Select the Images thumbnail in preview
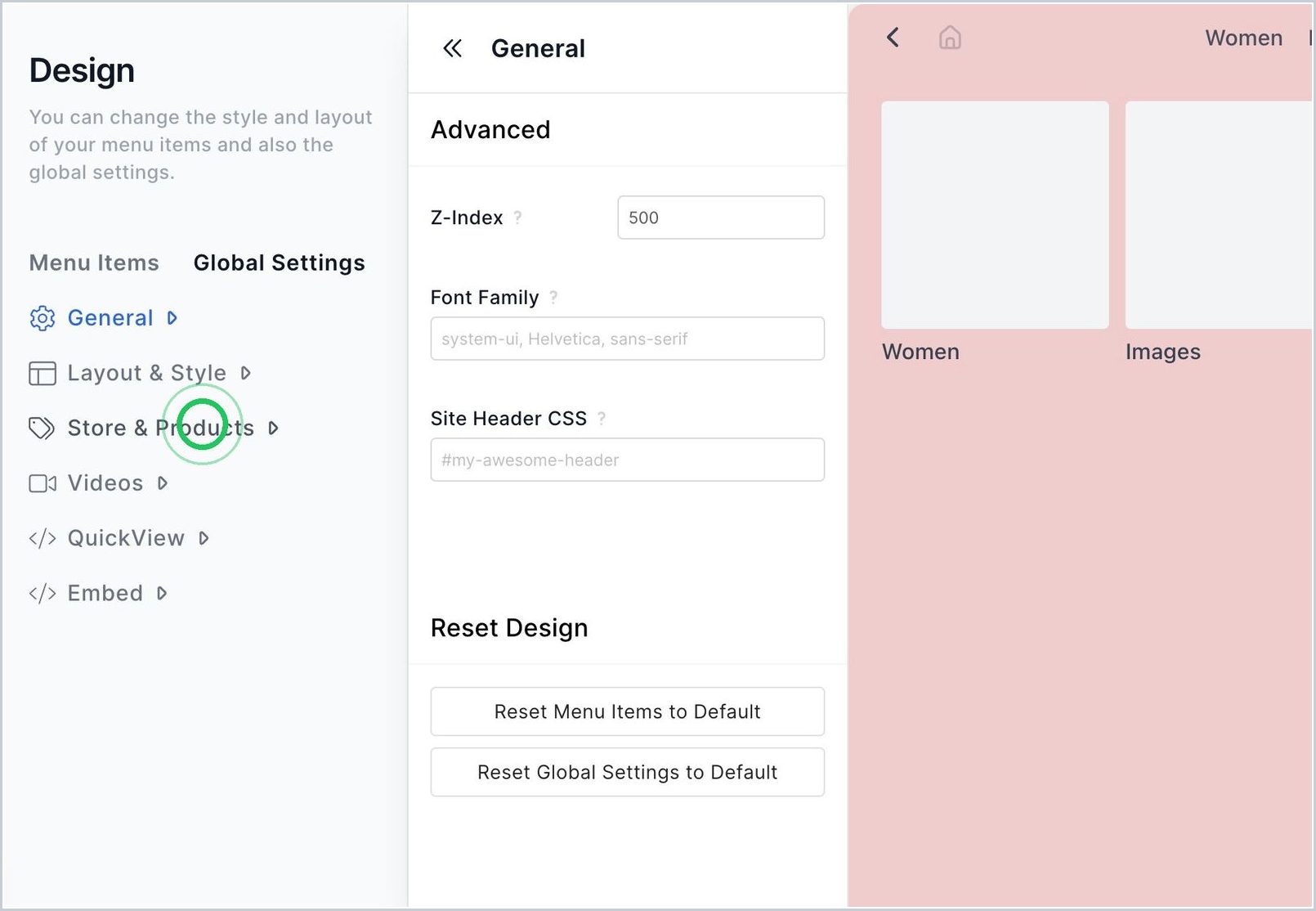This screenshot has width=1316, height=911. click(x=1220, y=215)
